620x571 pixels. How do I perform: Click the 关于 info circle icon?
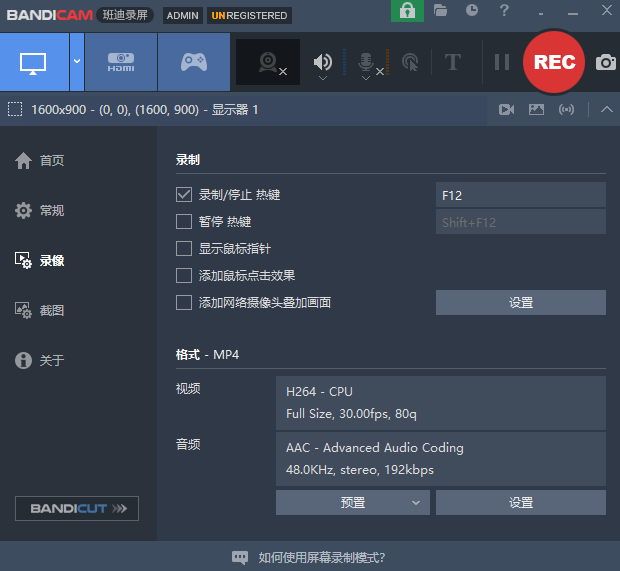(x=23, y=360)
